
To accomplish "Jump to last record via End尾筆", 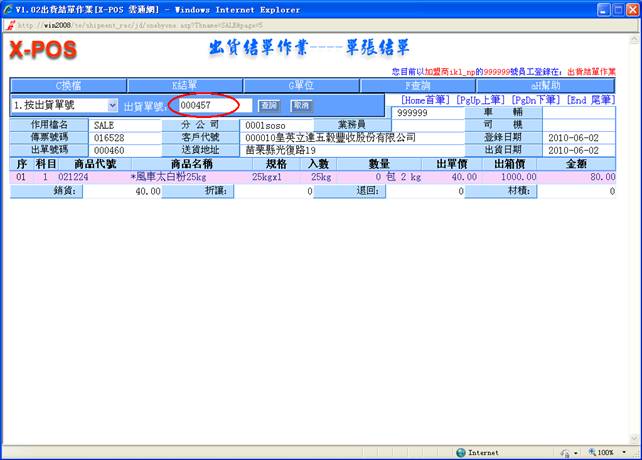I will [x=590, y=100].
